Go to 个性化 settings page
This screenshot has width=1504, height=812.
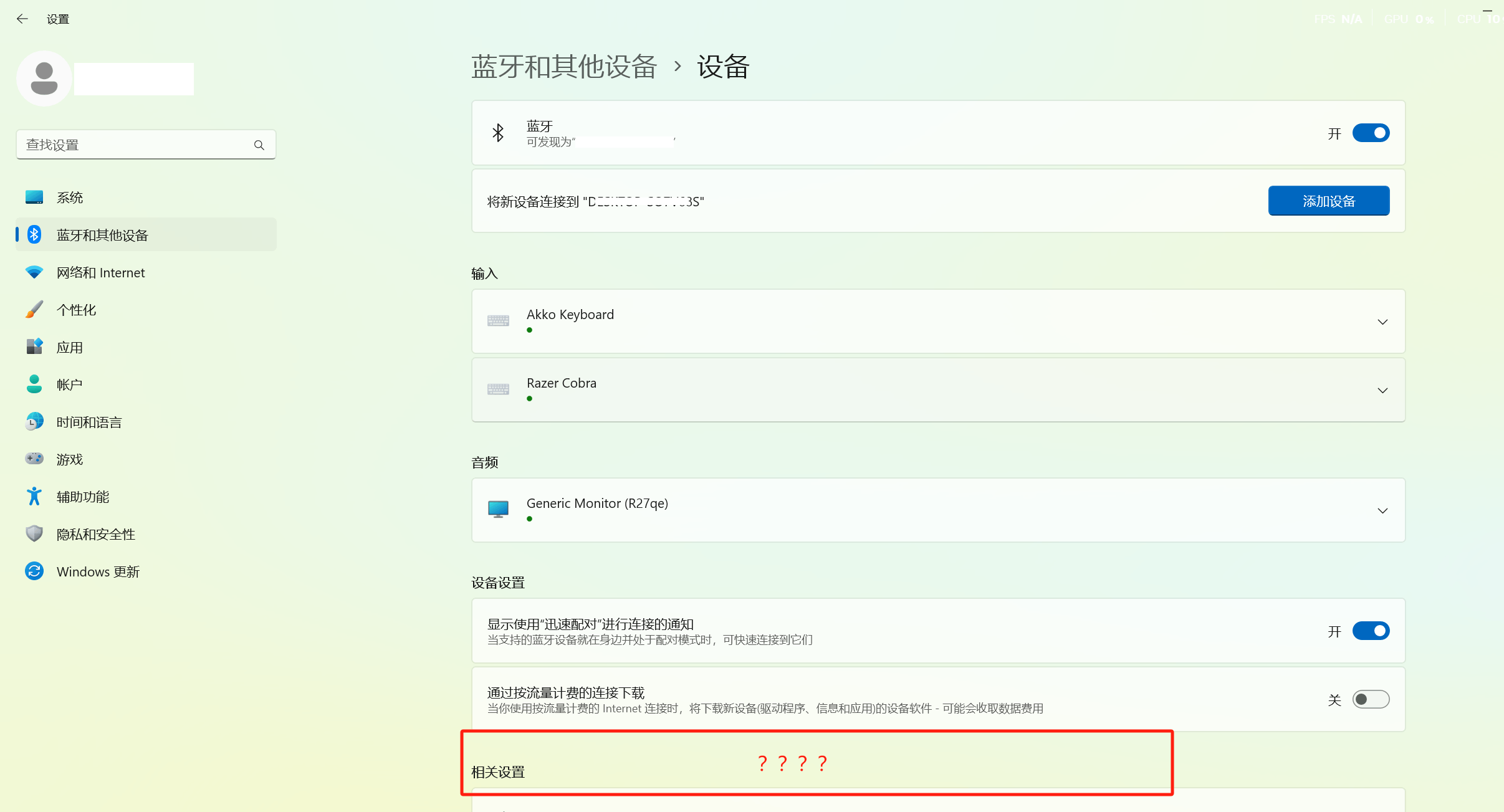tap(76, 310)
